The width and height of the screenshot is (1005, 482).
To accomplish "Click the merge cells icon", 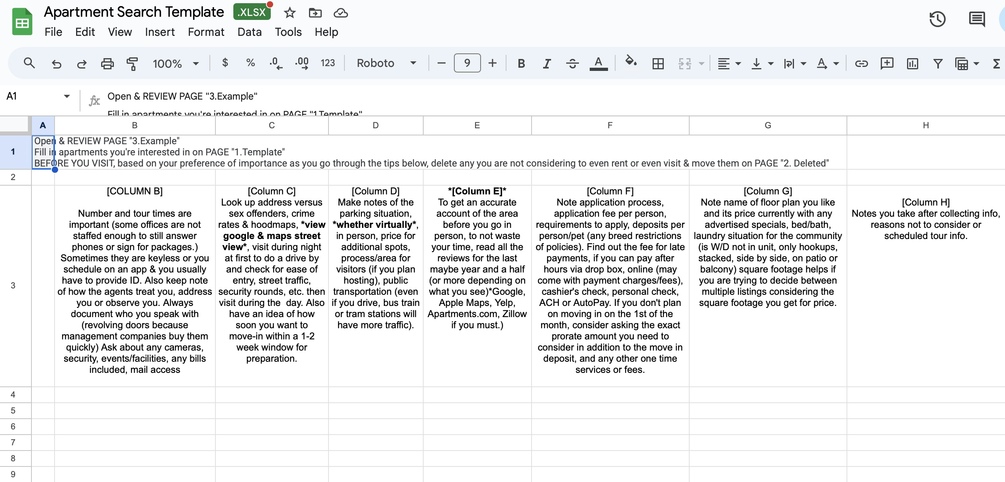I will click(x=685, y=63).
